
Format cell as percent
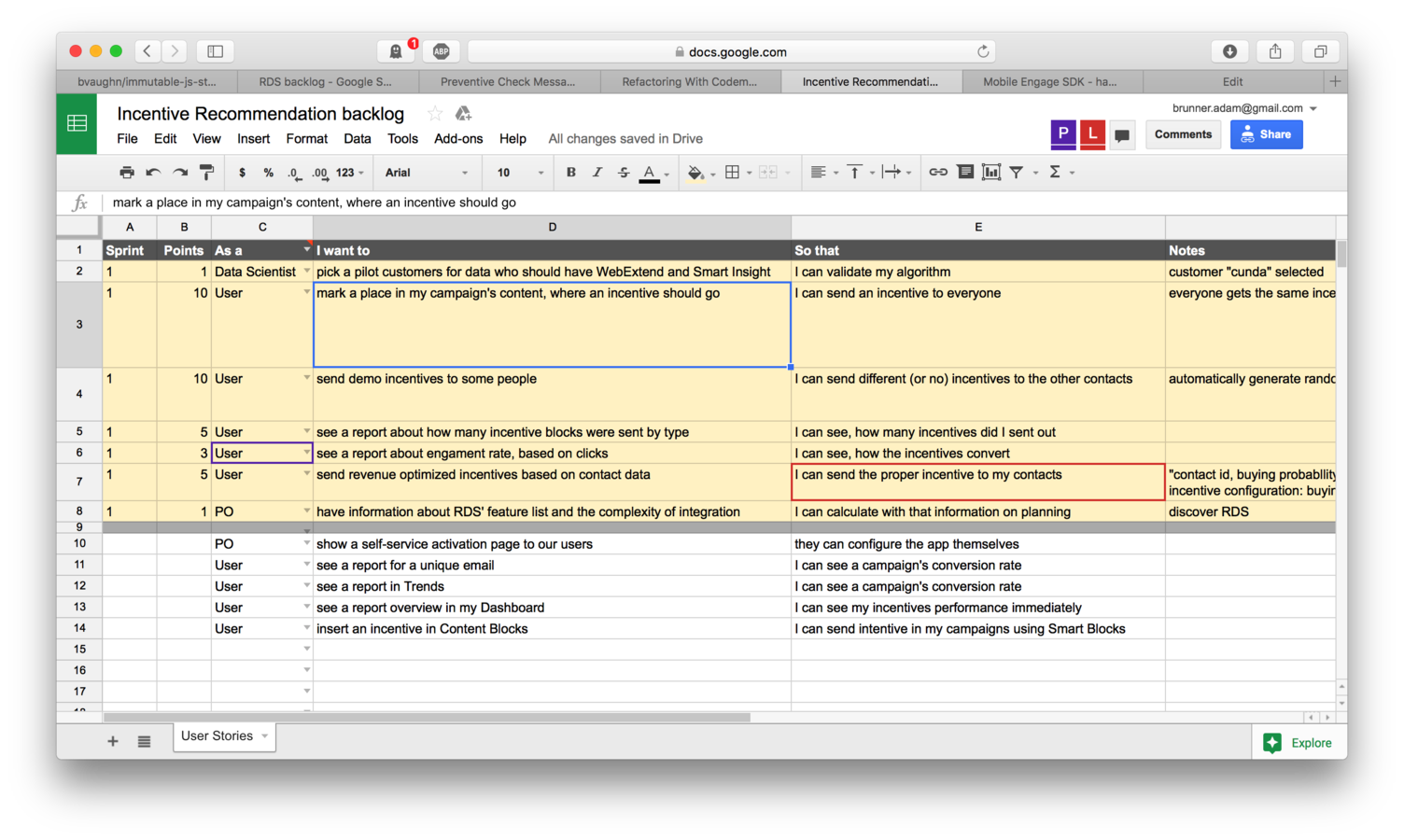point(269,173)
